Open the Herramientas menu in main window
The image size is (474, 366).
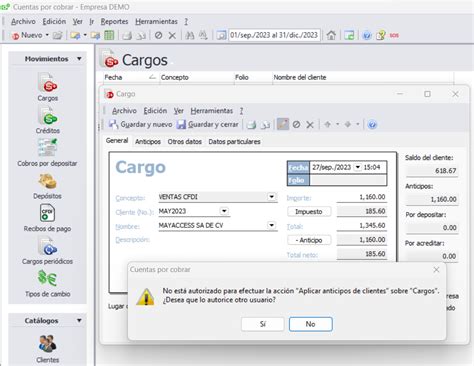point(156,22)
